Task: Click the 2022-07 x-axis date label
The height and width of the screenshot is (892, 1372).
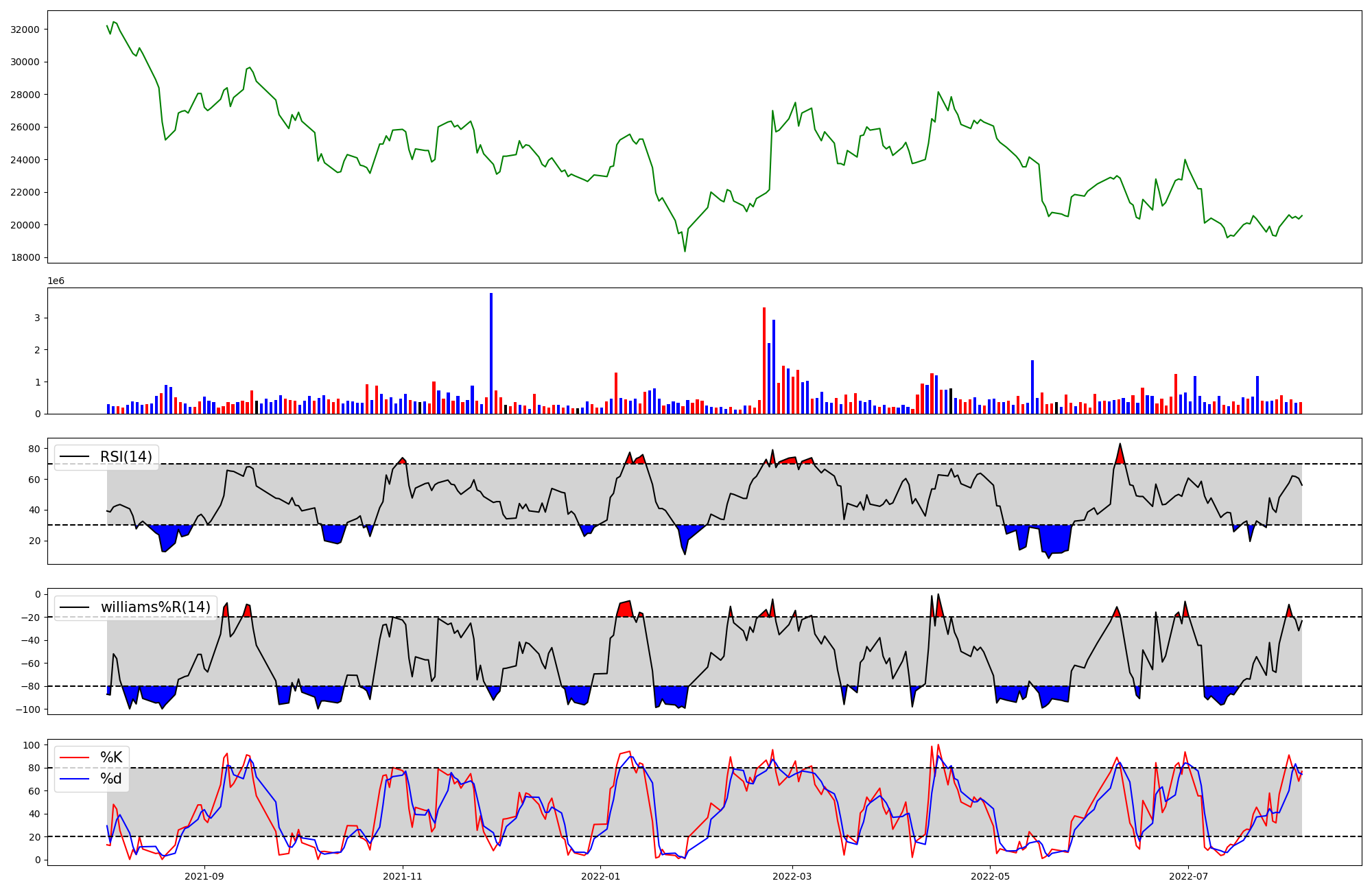Action: click(x=1188, y=876)
